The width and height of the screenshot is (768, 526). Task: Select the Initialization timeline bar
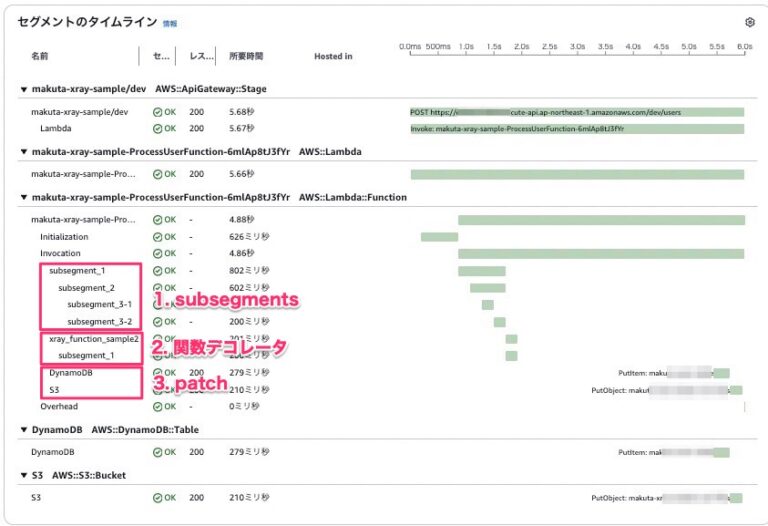pos(439,237)
